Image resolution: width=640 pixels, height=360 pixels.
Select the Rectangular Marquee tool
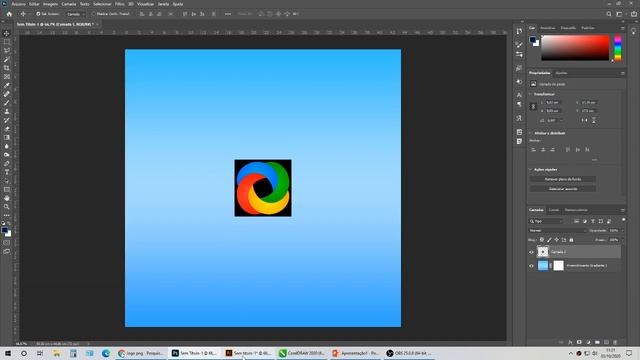7,42
